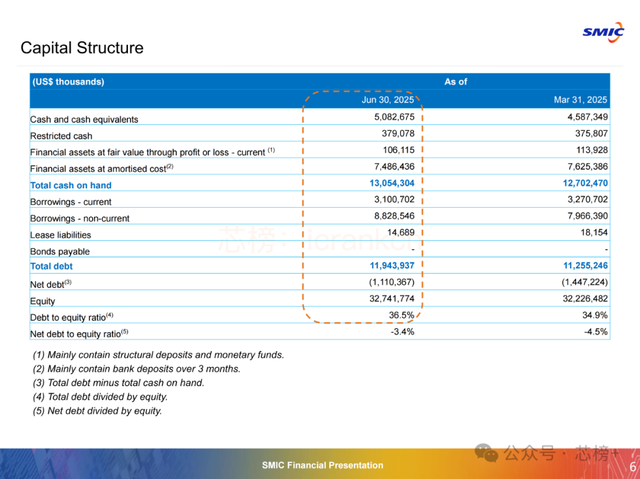Click value -4.5%

point(596,332)
